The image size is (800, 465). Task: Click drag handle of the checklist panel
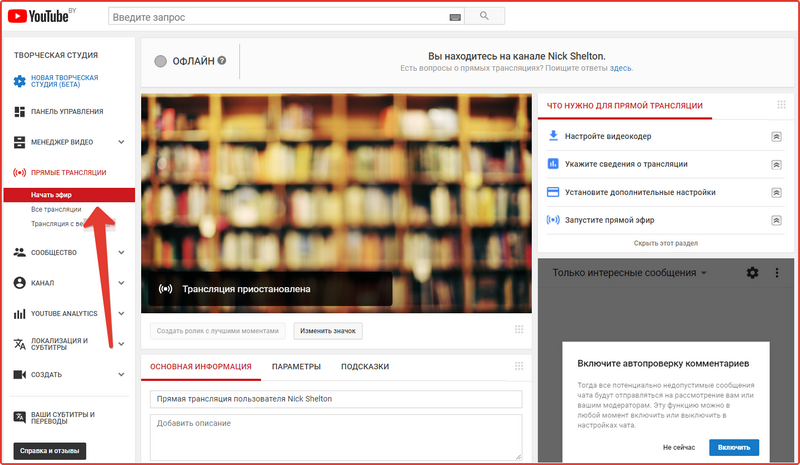(781, 105)
